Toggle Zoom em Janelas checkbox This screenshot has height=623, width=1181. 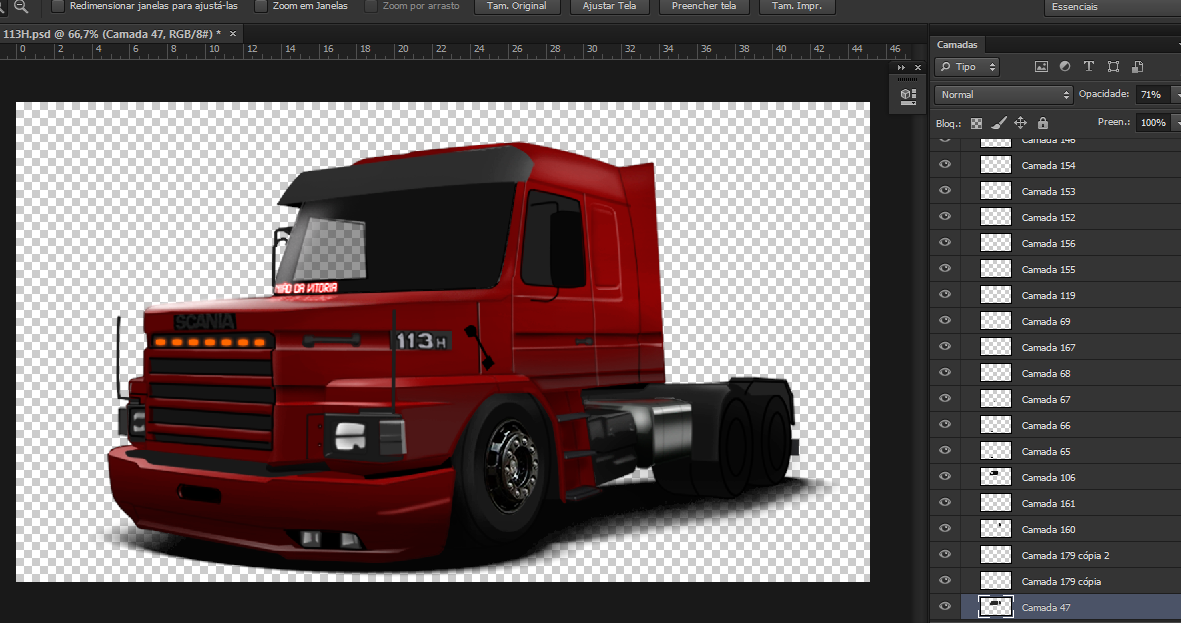(261, 6)
